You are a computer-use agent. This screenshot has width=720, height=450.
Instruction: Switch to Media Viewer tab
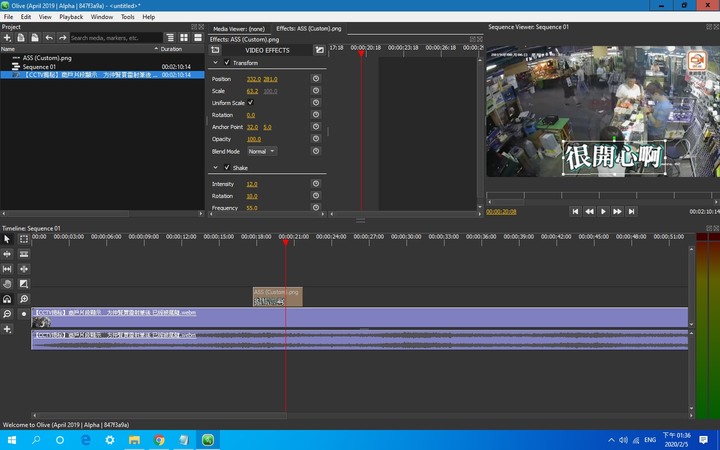pyautogui.click(x=239, y=28)
